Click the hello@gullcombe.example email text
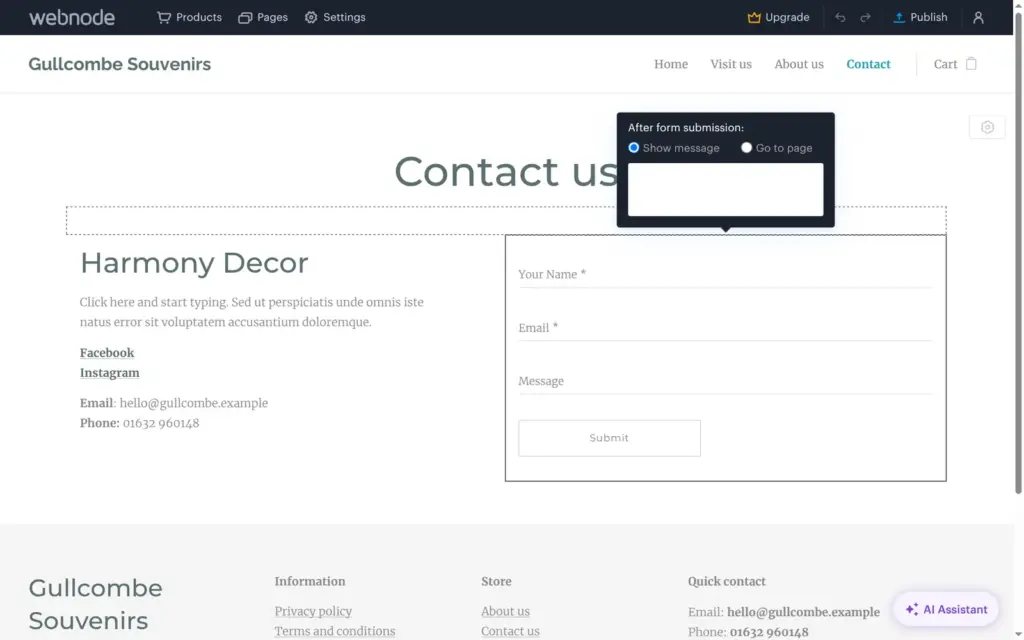The width and height of the screenshot is (1024, 640). 193,403
